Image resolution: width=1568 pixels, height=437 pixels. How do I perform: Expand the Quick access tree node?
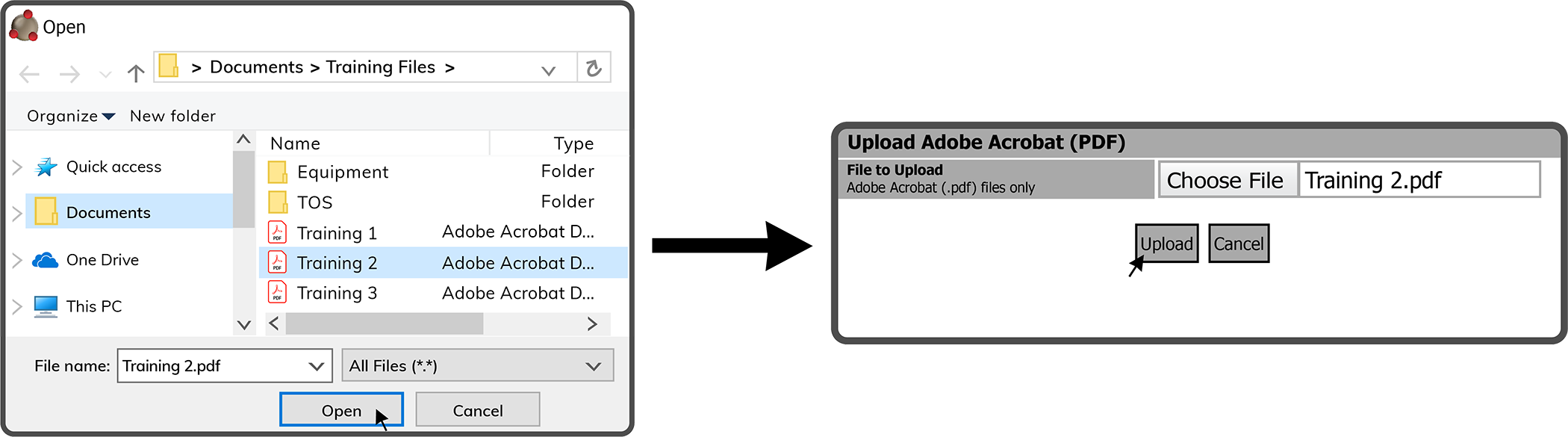click(17, 167)
